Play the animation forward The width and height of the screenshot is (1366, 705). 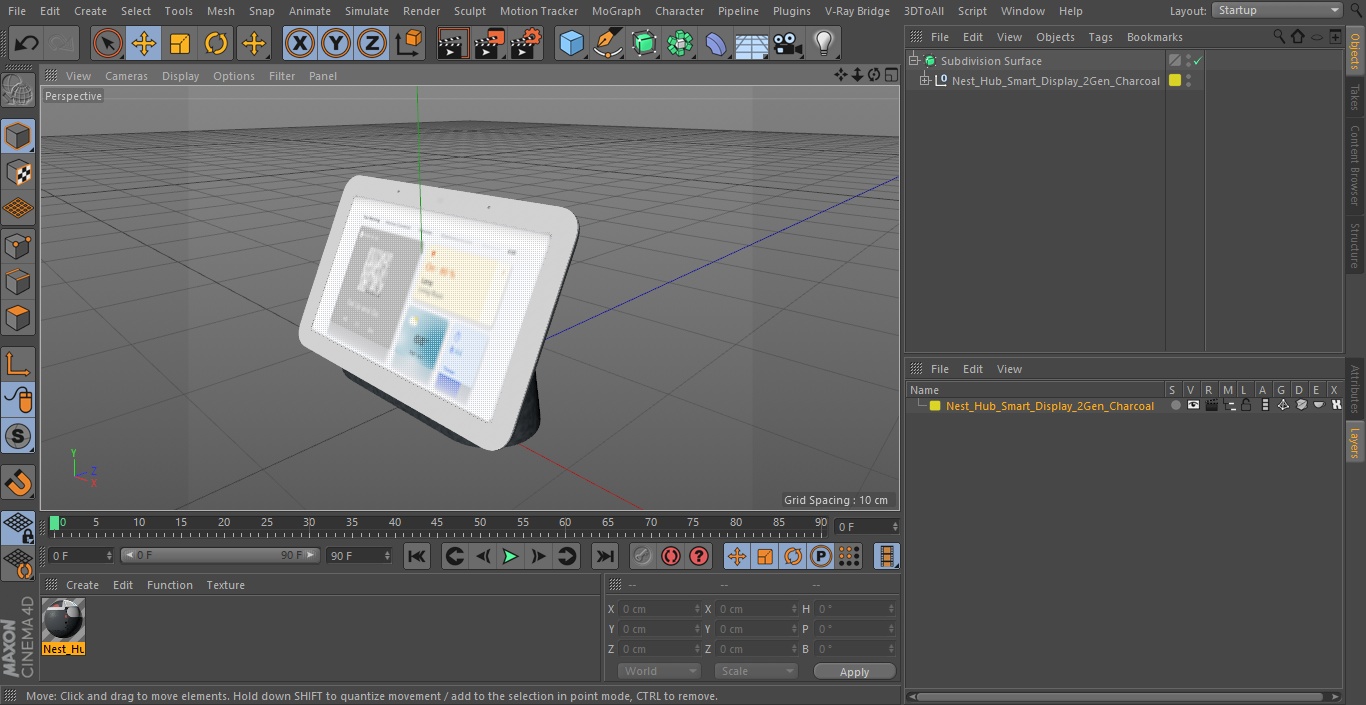coord(510,556)
